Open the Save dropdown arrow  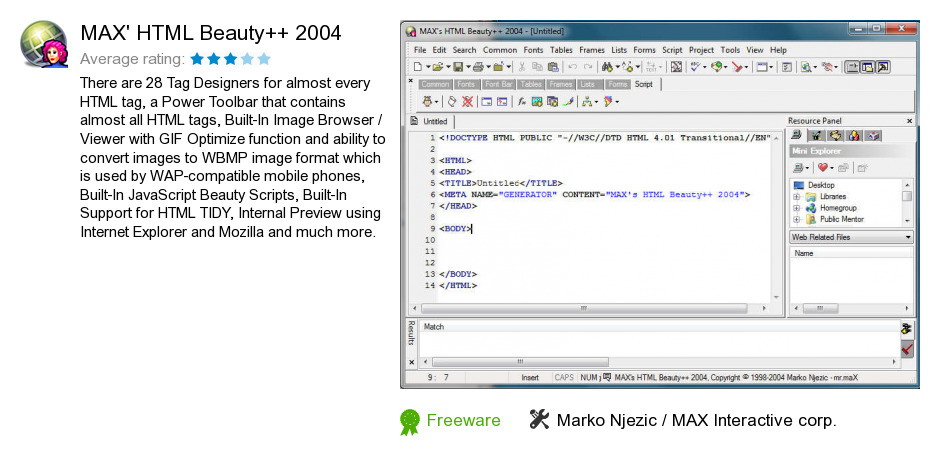(468, 67)
